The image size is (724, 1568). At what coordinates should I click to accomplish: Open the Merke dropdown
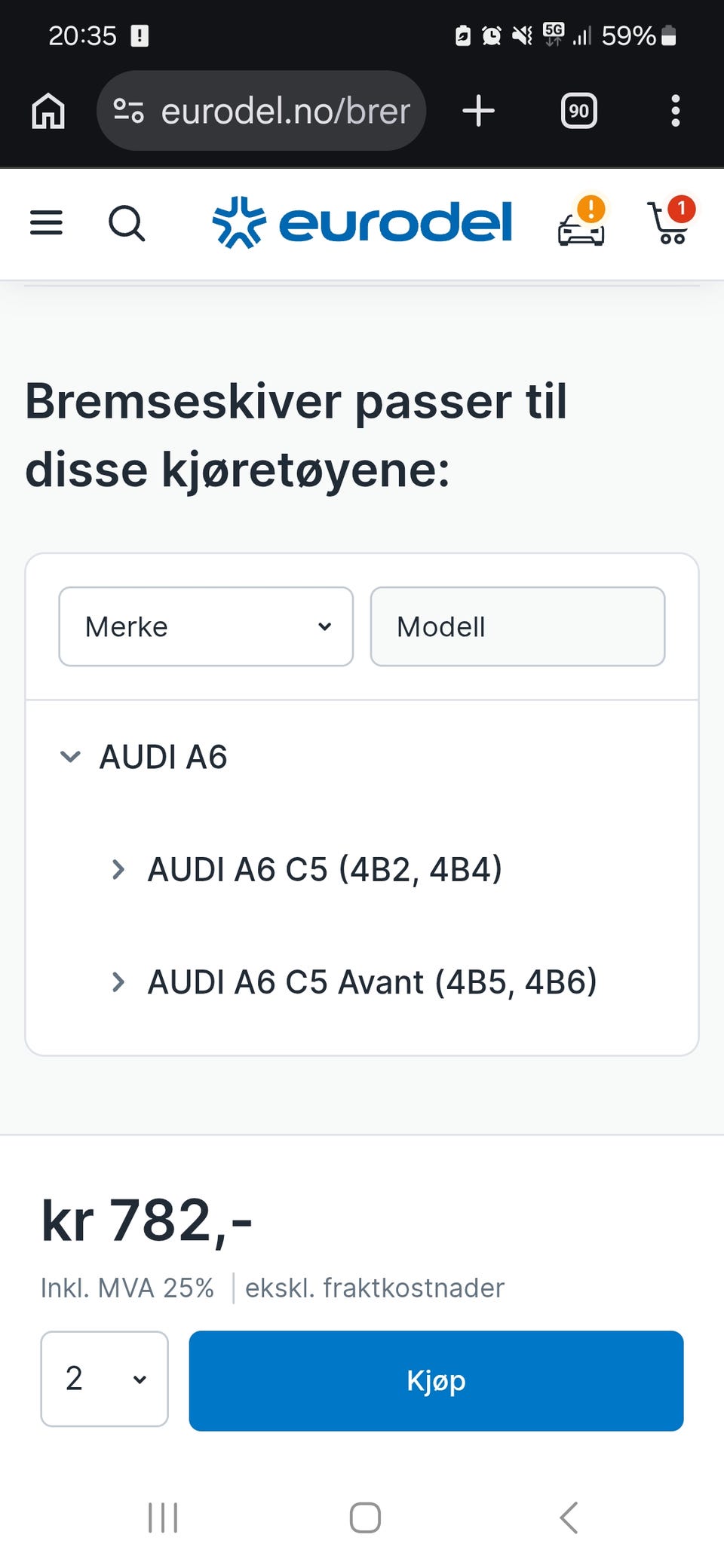(206, 626)
